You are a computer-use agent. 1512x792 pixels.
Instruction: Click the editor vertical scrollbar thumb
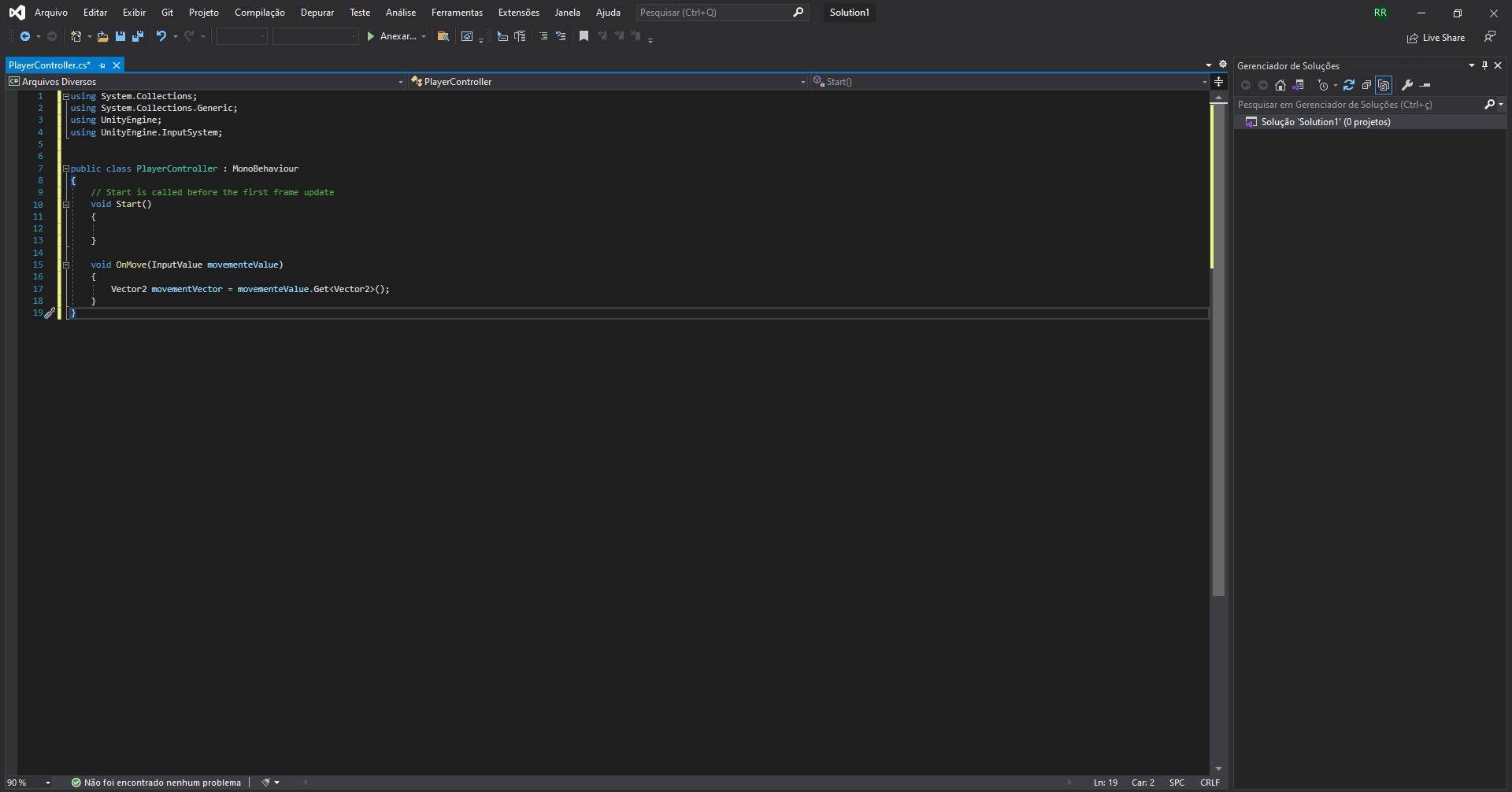[x=1218, y=349]
